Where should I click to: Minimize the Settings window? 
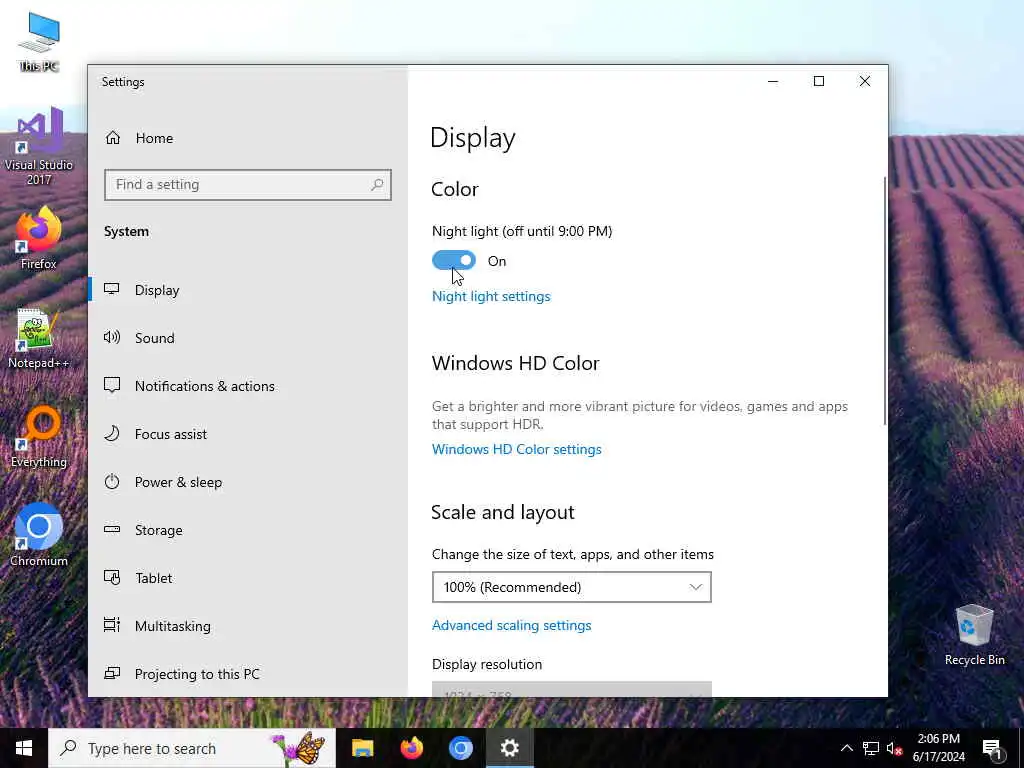click(x=773, y=82)
